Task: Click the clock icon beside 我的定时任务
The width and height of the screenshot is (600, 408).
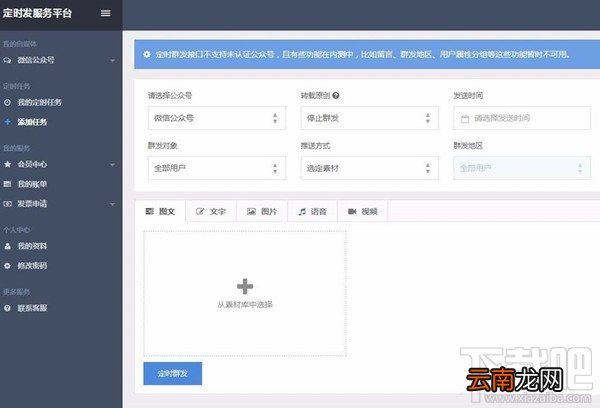Action: pos(7,102)
